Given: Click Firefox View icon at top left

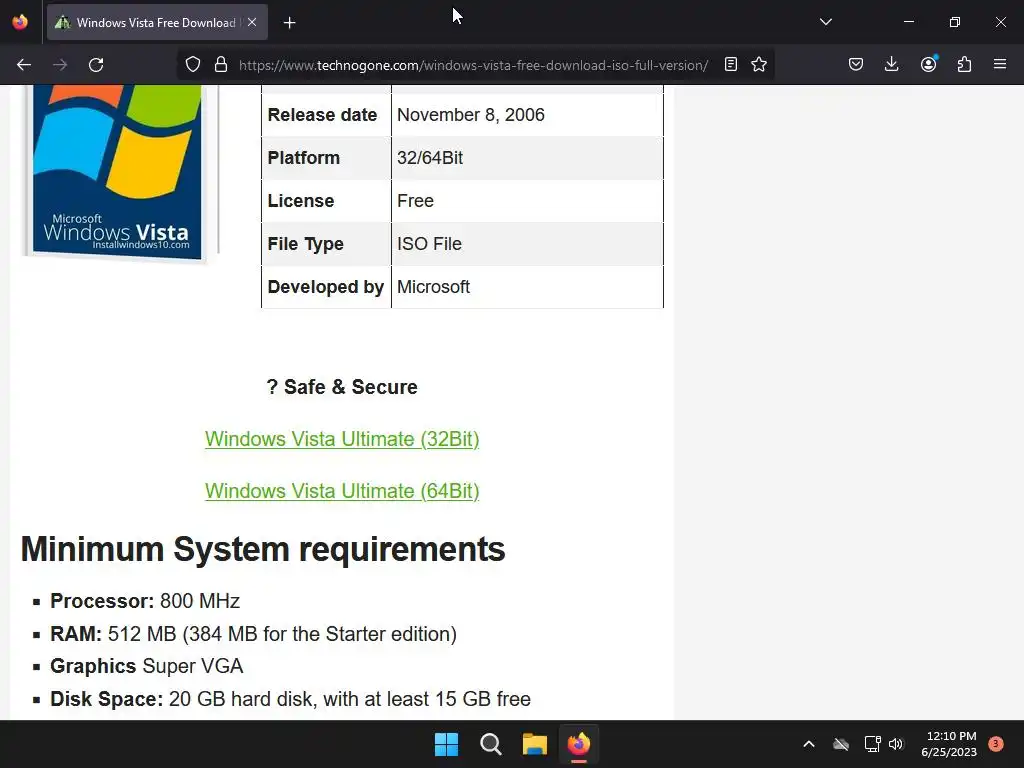Looking at the screenshot, I should (x=20, y=22).
